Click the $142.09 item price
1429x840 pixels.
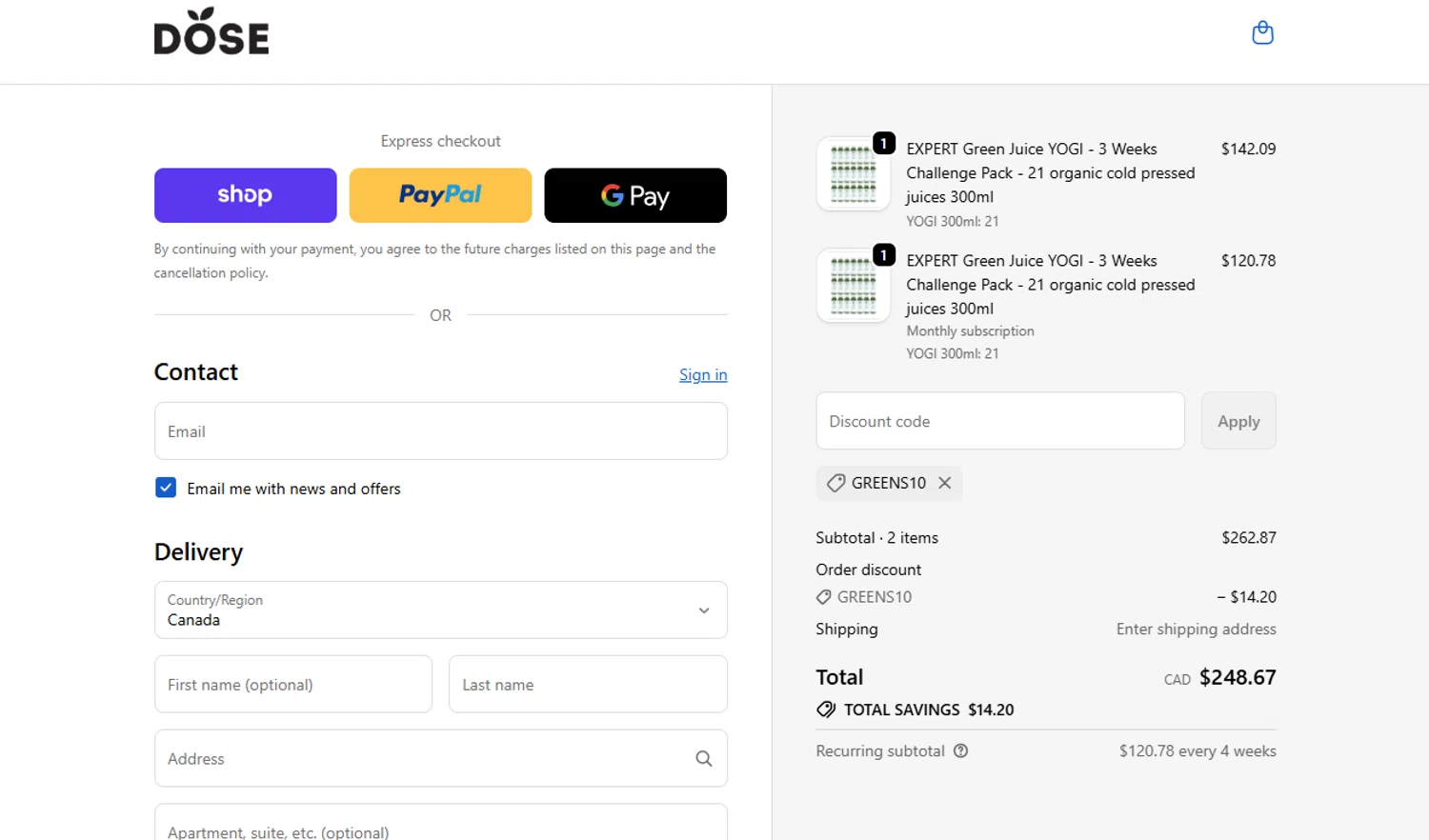[1248, 149]
